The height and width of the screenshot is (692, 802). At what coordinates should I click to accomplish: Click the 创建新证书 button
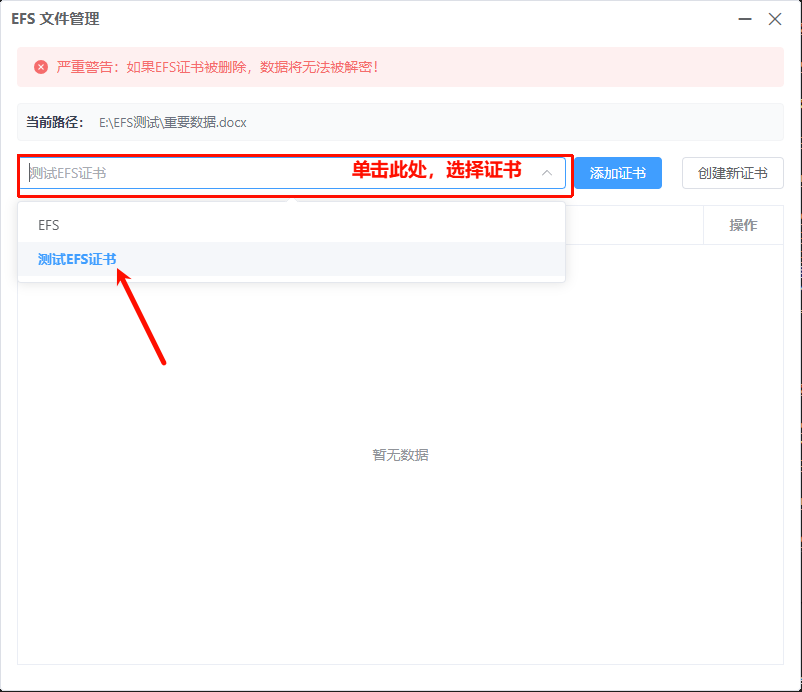click(732, 173)
